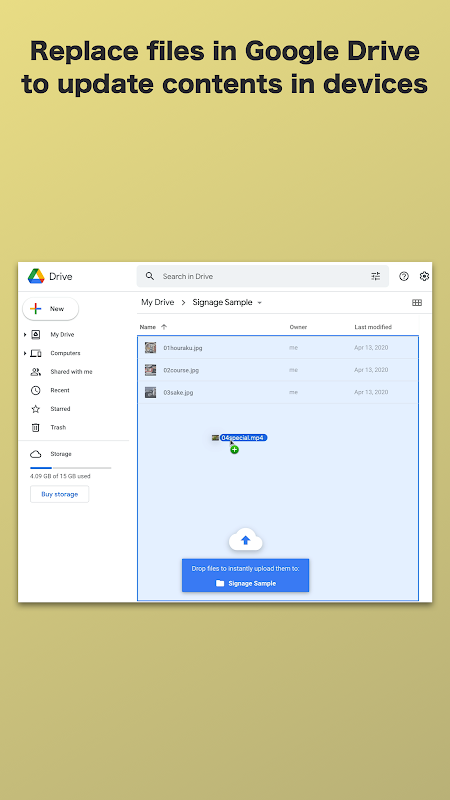Click the Google Drive logo
The image size is (450, 800).
(x=36, y=277)
